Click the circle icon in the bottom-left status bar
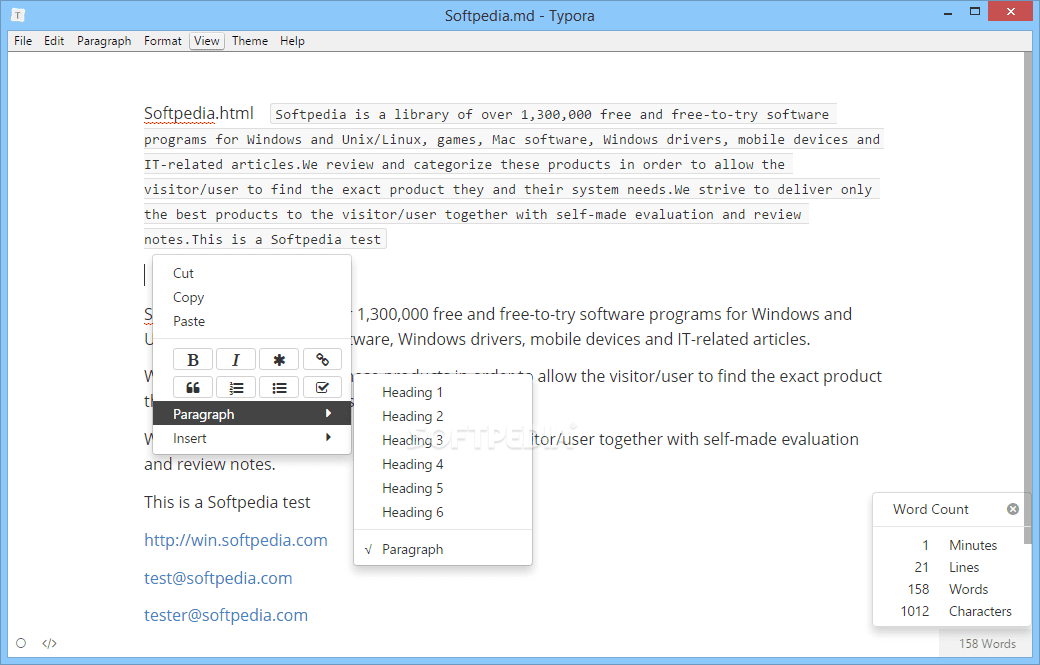 pos(21,643)
